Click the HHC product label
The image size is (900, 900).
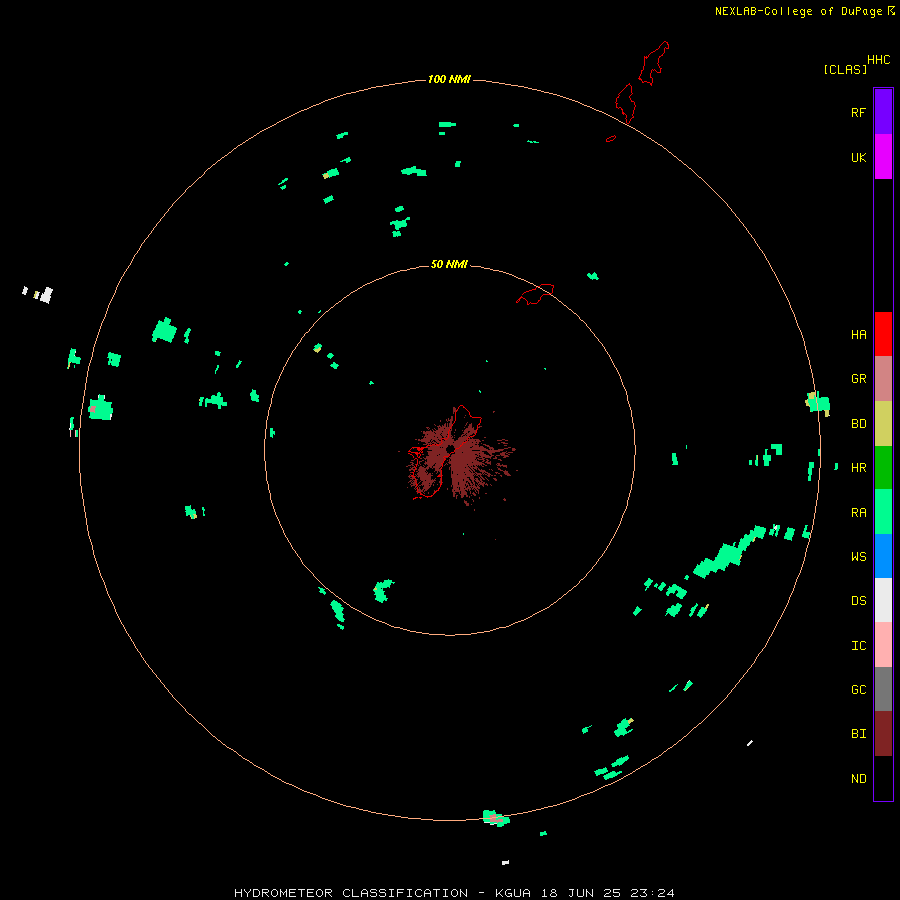(878, 60)
